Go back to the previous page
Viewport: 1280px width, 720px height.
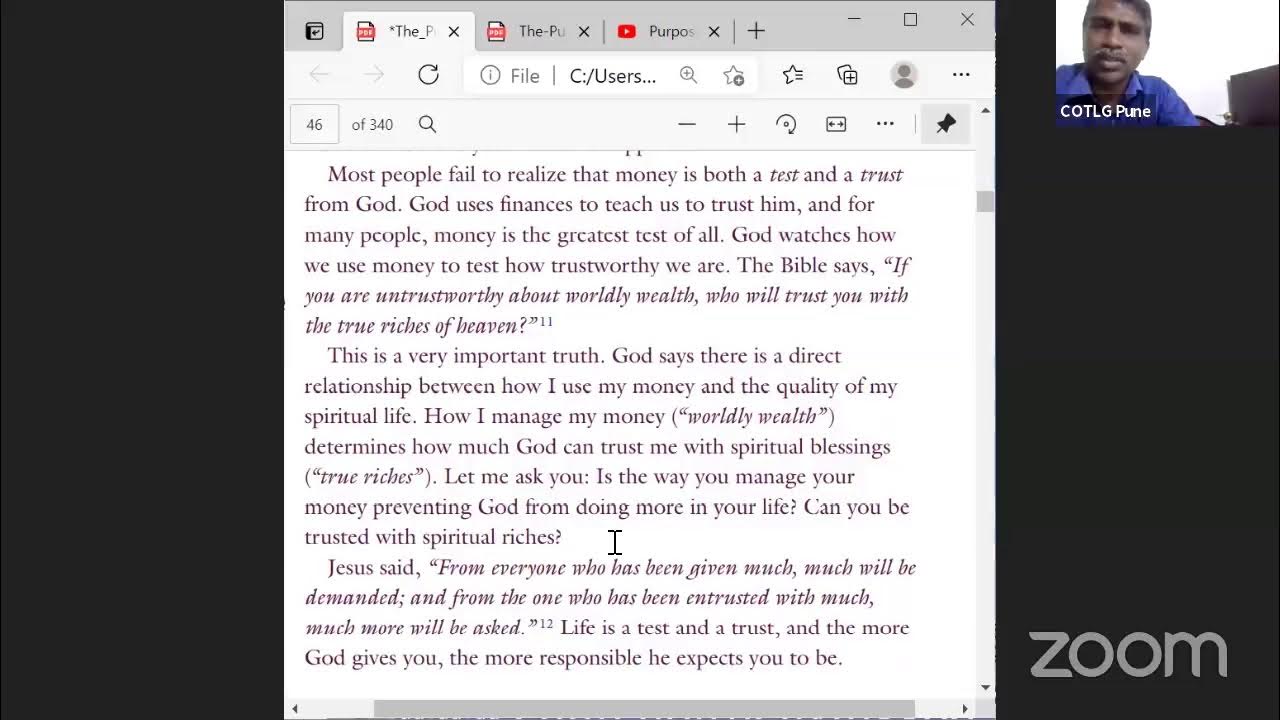320,75
